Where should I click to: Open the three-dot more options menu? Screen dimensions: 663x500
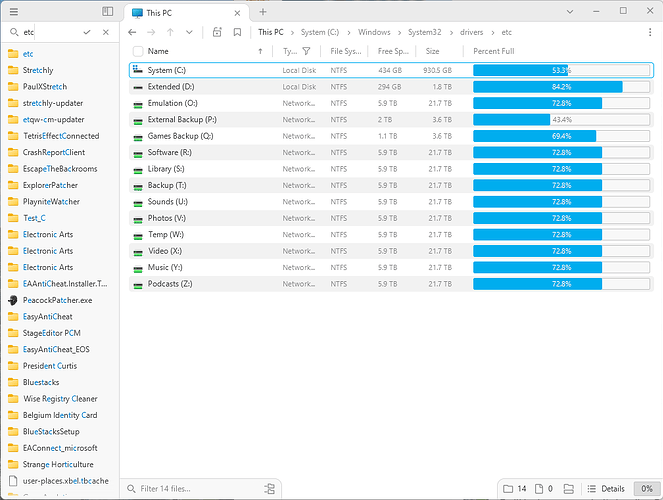click(650, 32)
